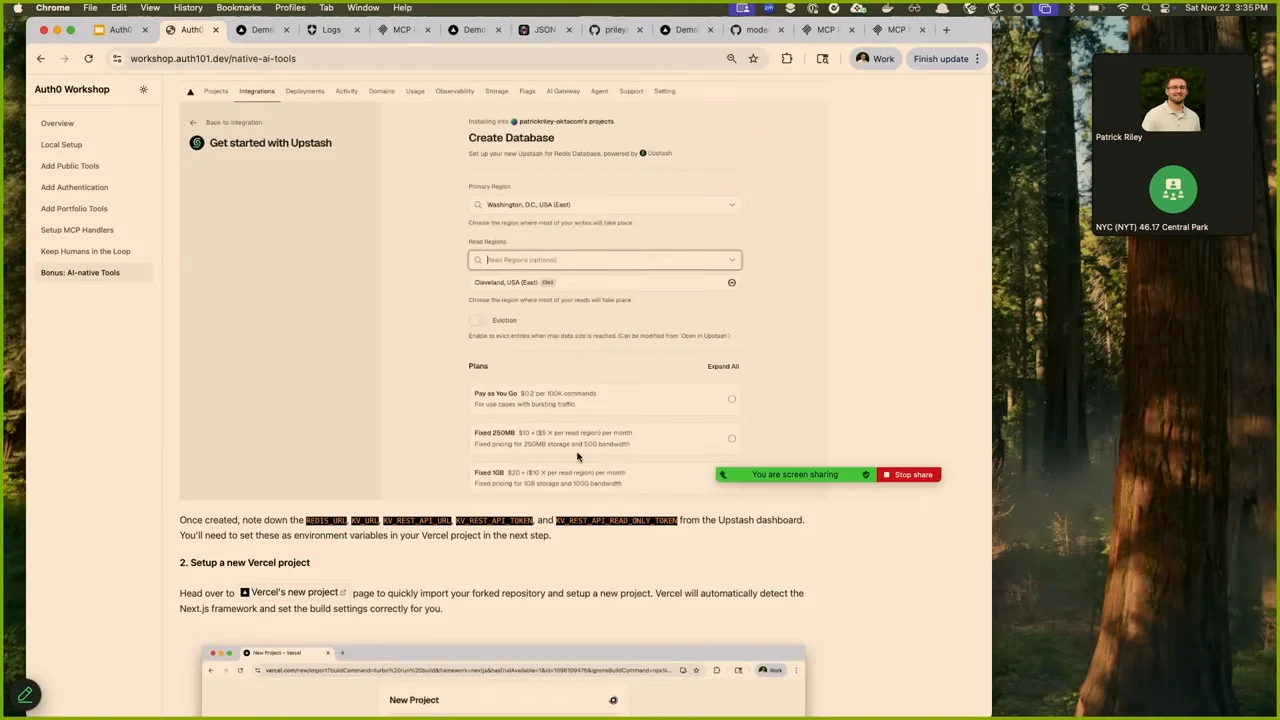Click the Vercel triangle logo

pos(190,92)
